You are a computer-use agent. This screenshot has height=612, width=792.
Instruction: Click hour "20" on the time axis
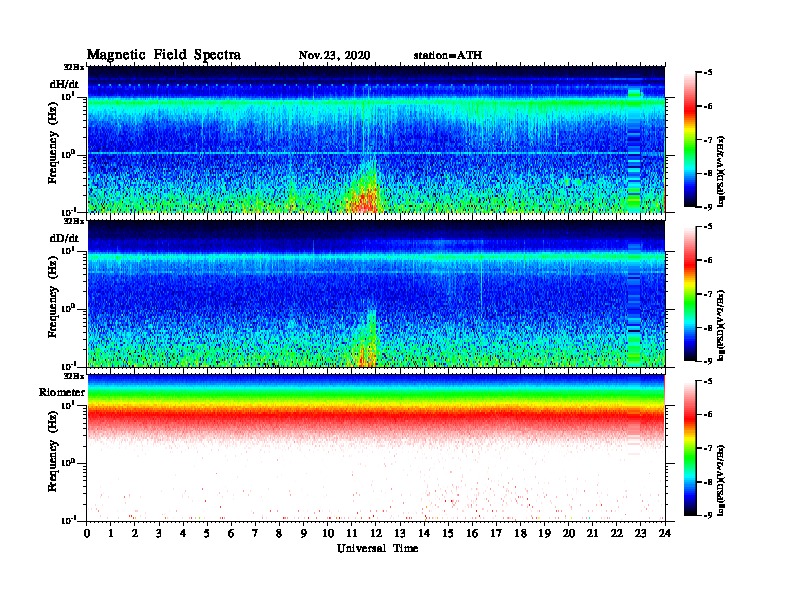point(569,534)
